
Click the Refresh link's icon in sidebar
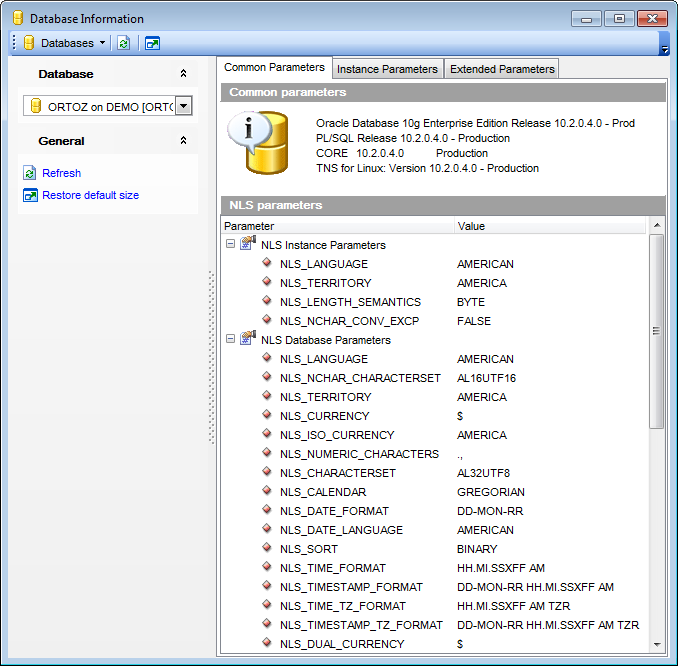point(29,173)
